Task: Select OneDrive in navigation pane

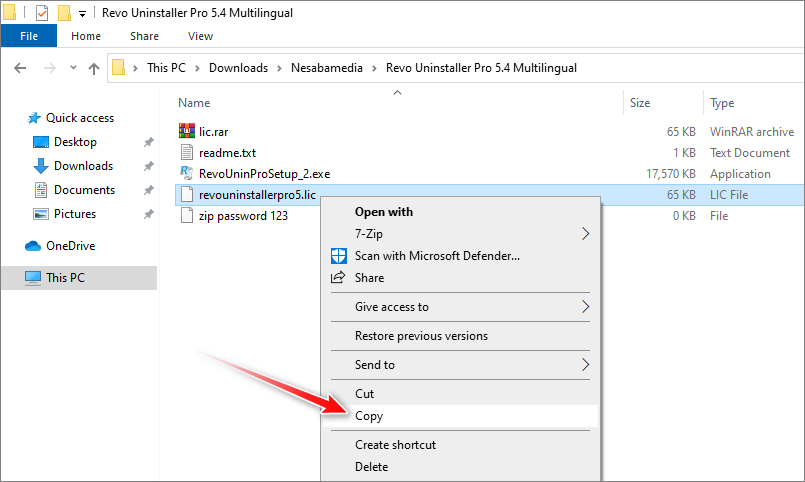Action: (x=70, y=246)
